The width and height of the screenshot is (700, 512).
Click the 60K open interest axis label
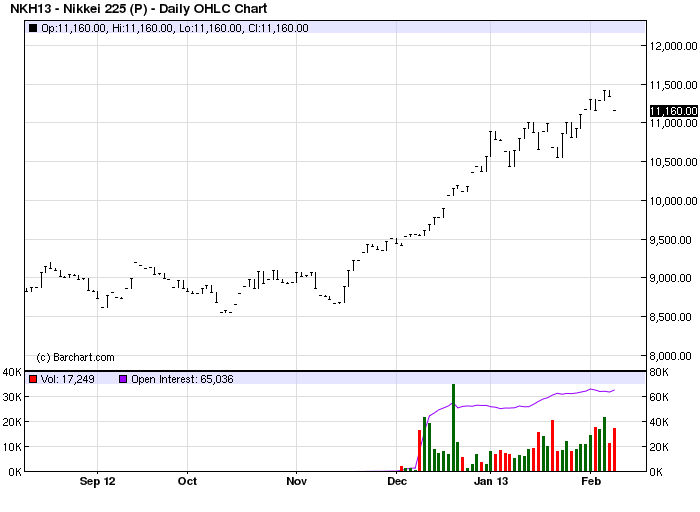click(x=659, y=397)
